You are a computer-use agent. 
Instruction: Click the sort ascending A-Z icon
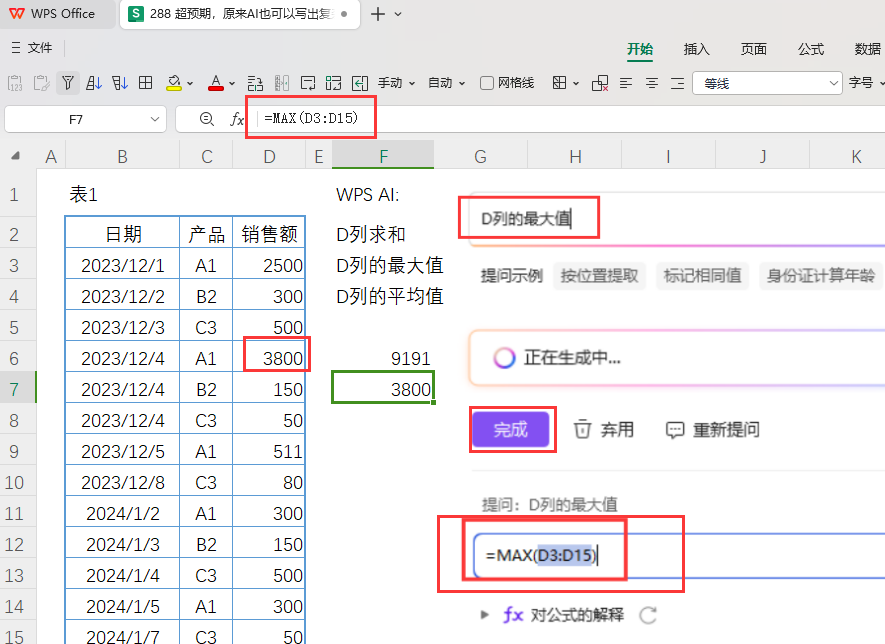coord(94,84)
